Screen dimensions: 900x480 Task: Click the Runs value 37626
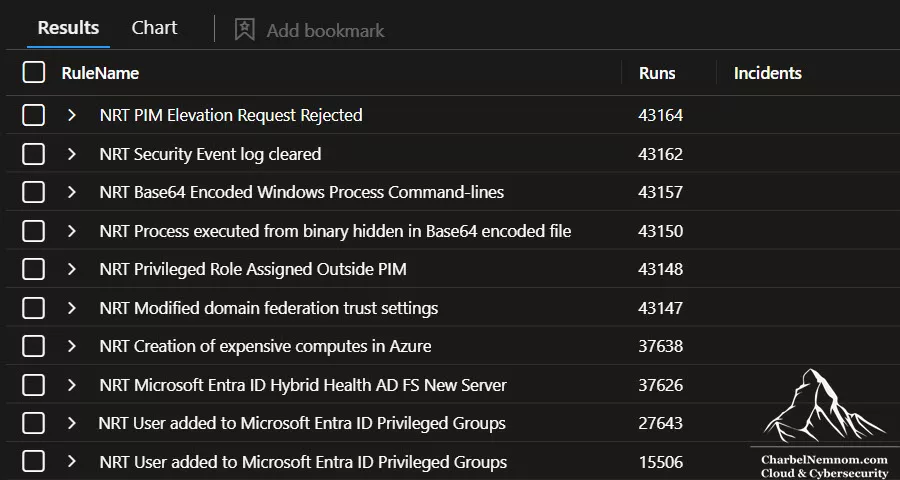(x=661, y=385)
